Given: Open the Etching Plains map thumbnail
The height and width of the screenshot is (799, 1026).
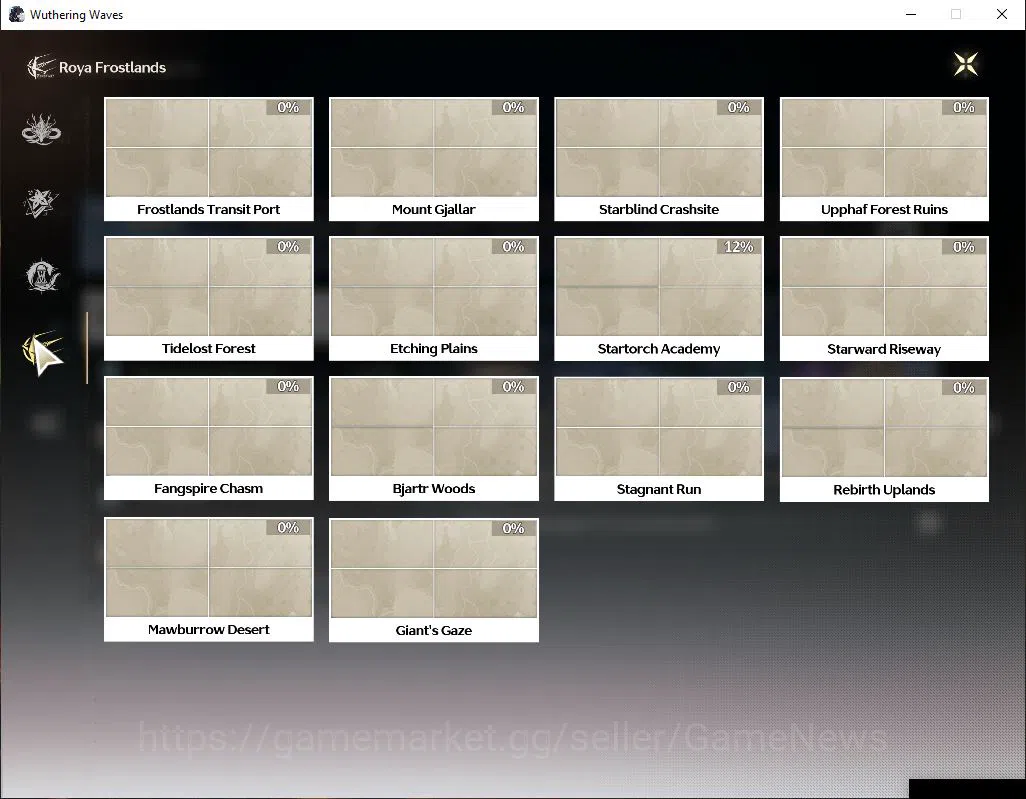Looking at the screenshot, I should click(x=434, y=287).
